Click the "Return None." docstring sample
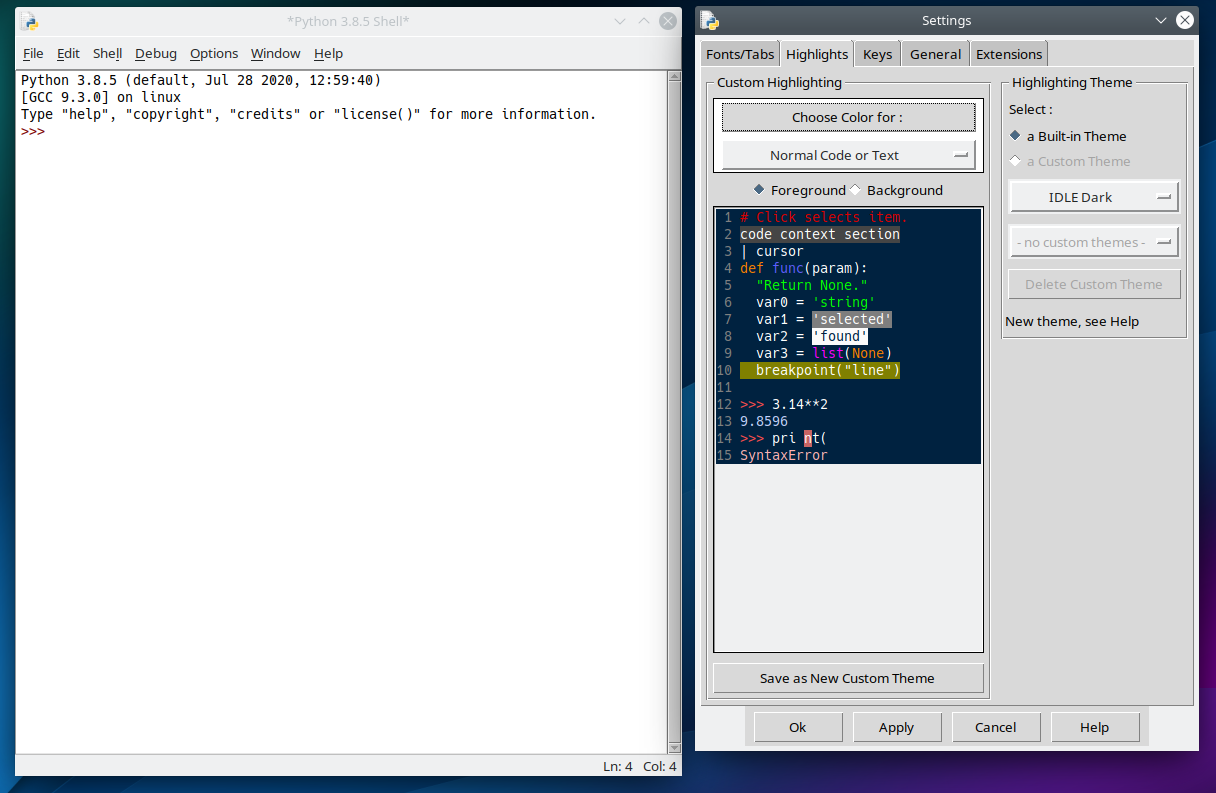This screenshot has height=793, width=1216. click(x=812, y=285)
